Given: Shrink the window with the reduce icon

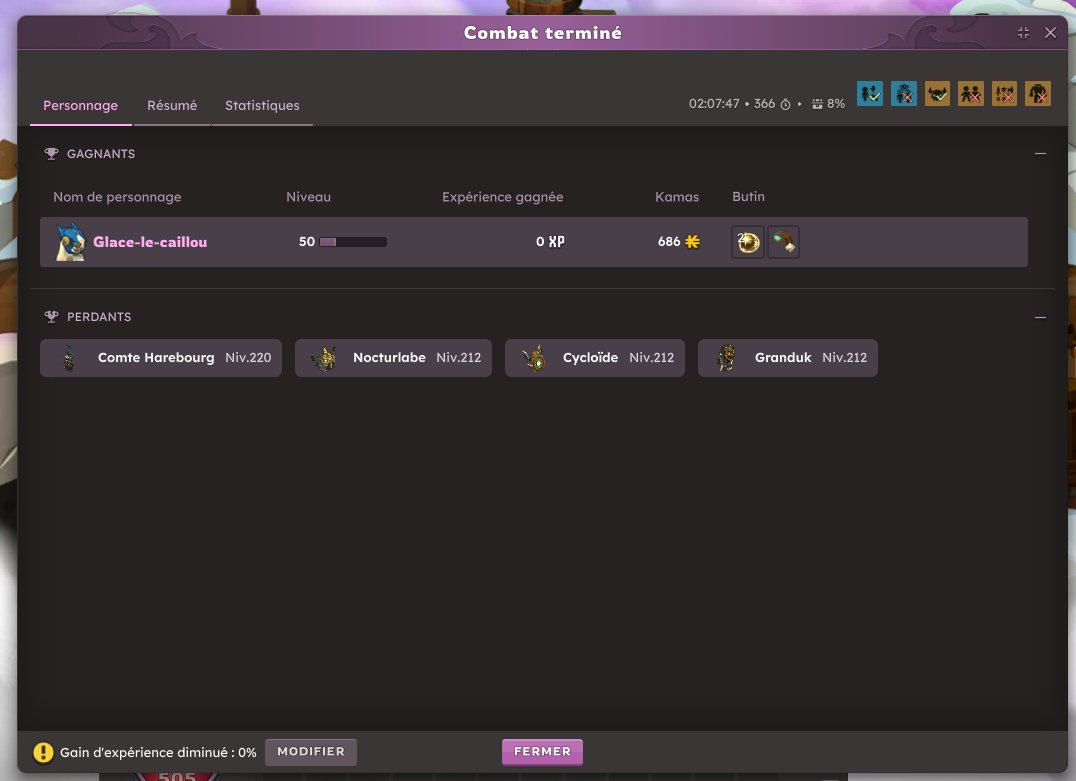Looking at the screenshot, I should (1023, 33).
